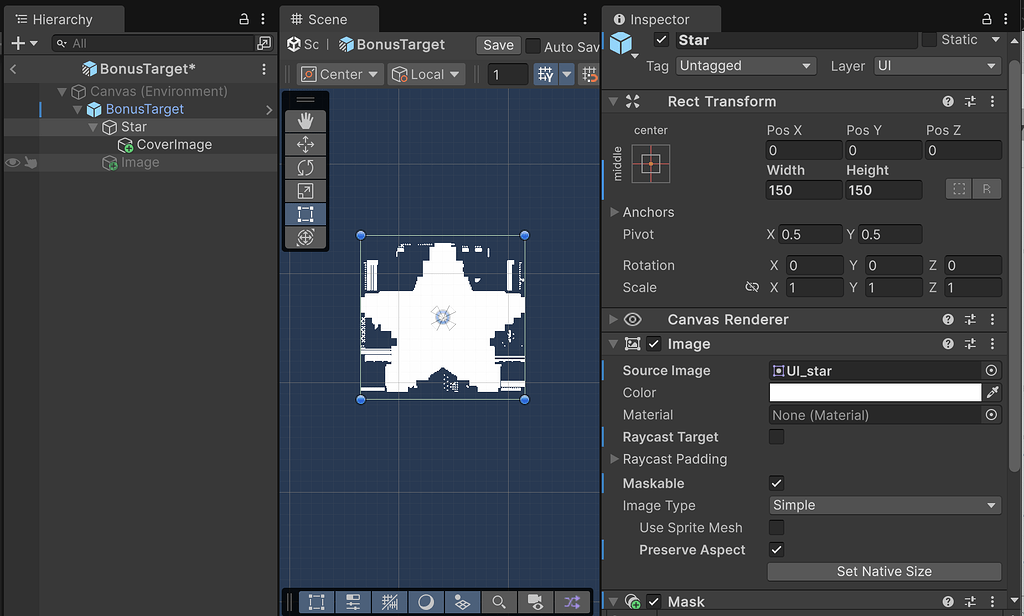Select the Rect Transform tool
1024x616 pixels.
[305, 213]
